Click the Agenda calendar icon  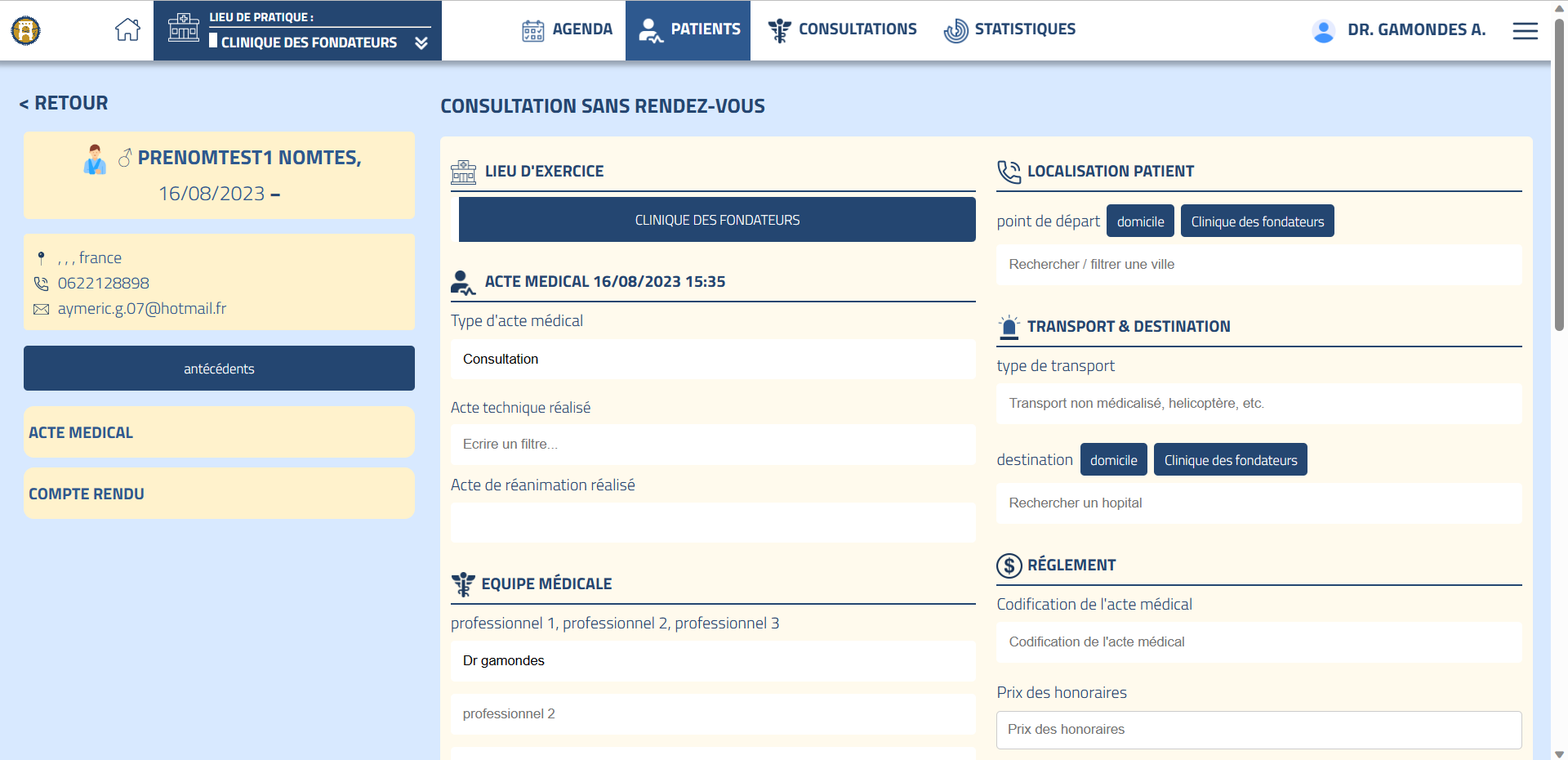coord(533,31)
